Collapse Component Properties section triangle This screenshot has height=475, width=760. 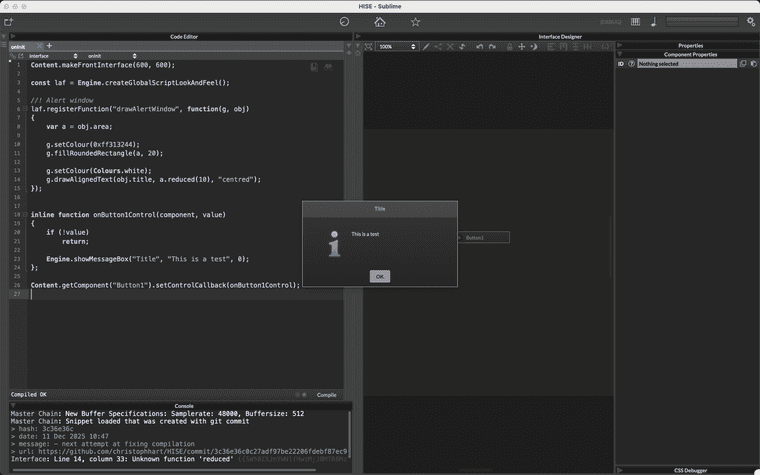pyautogui.click(x=619, y=54)
